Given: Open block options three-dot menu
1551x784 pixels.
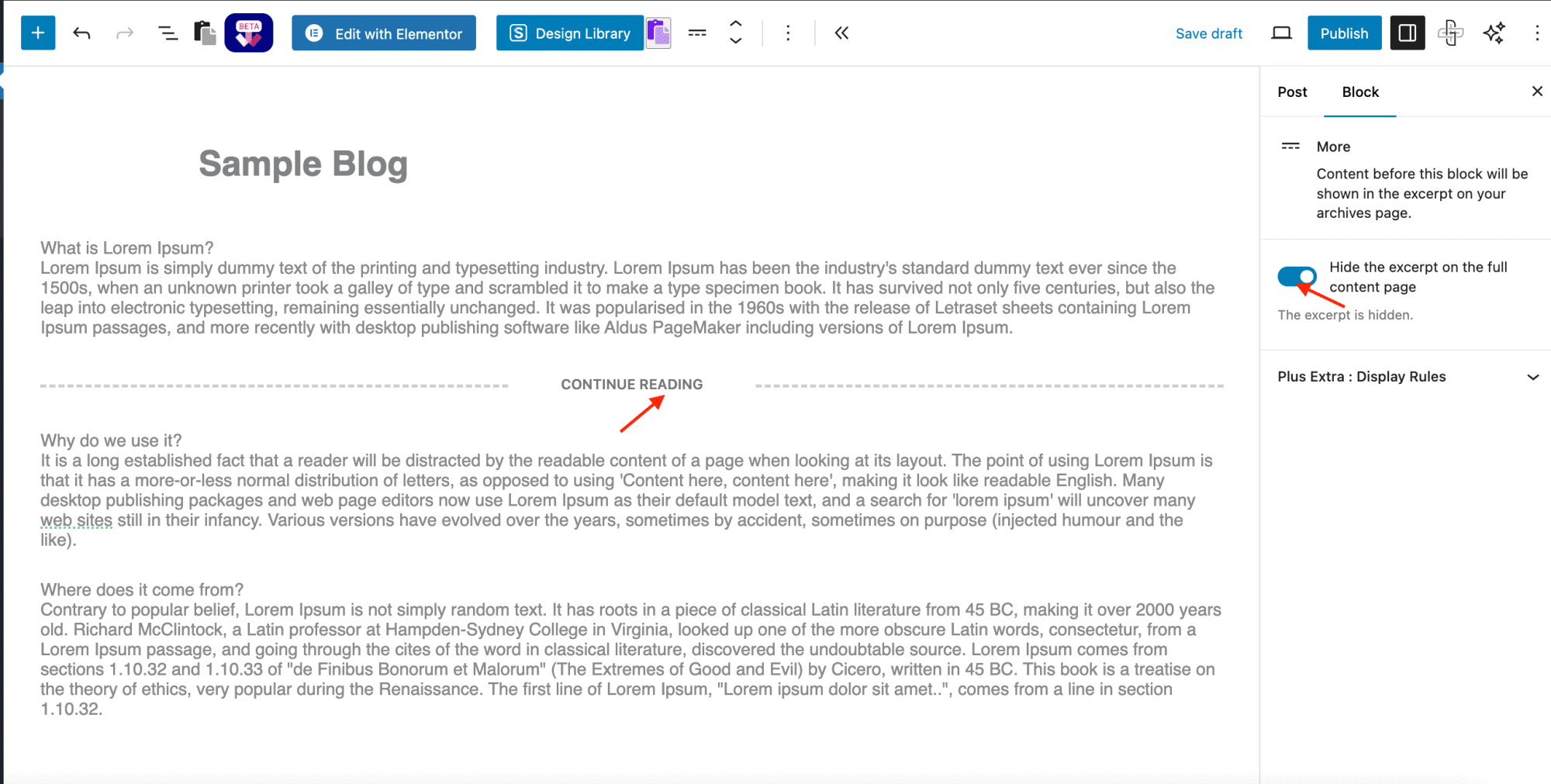Looking at the screenshot, I should tap(788, 33).
